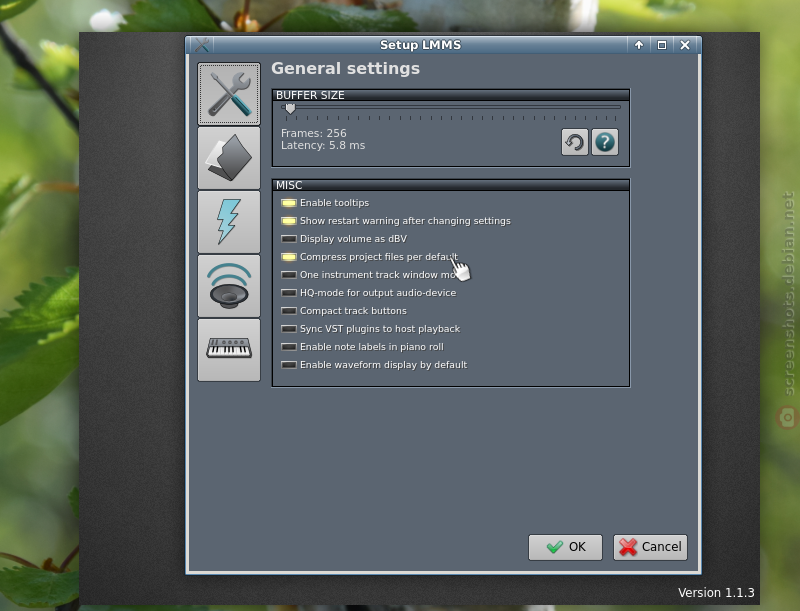Viewport: 800px width, 611px height.
Task: Open MIDI settings keyboard icon
Action: [229, 350]
